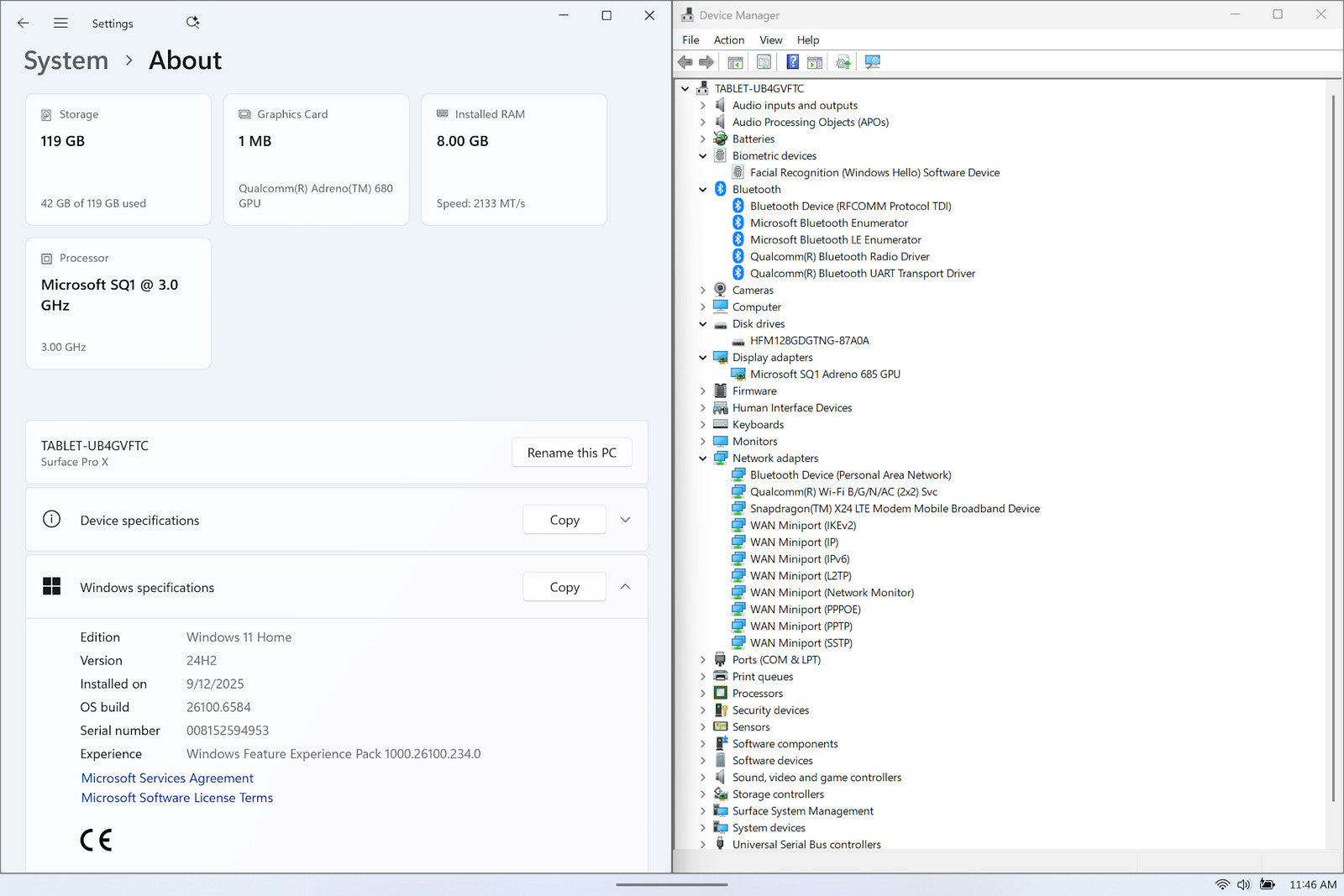
Task: Select the HFM128GDGTNG-87A0A disk drive
Action: click(x=810, y=340)
